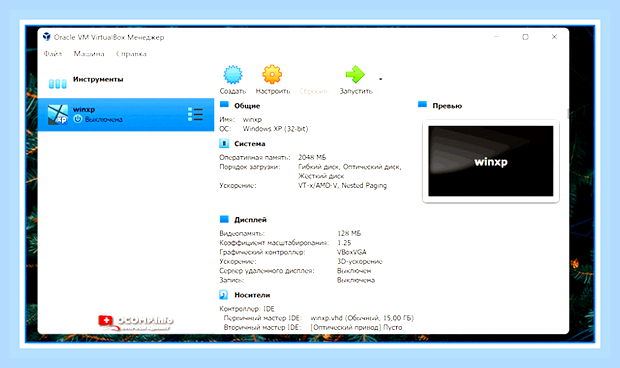Click the Носители disk icon
This screenshot has width=620, height=368.
224,294
